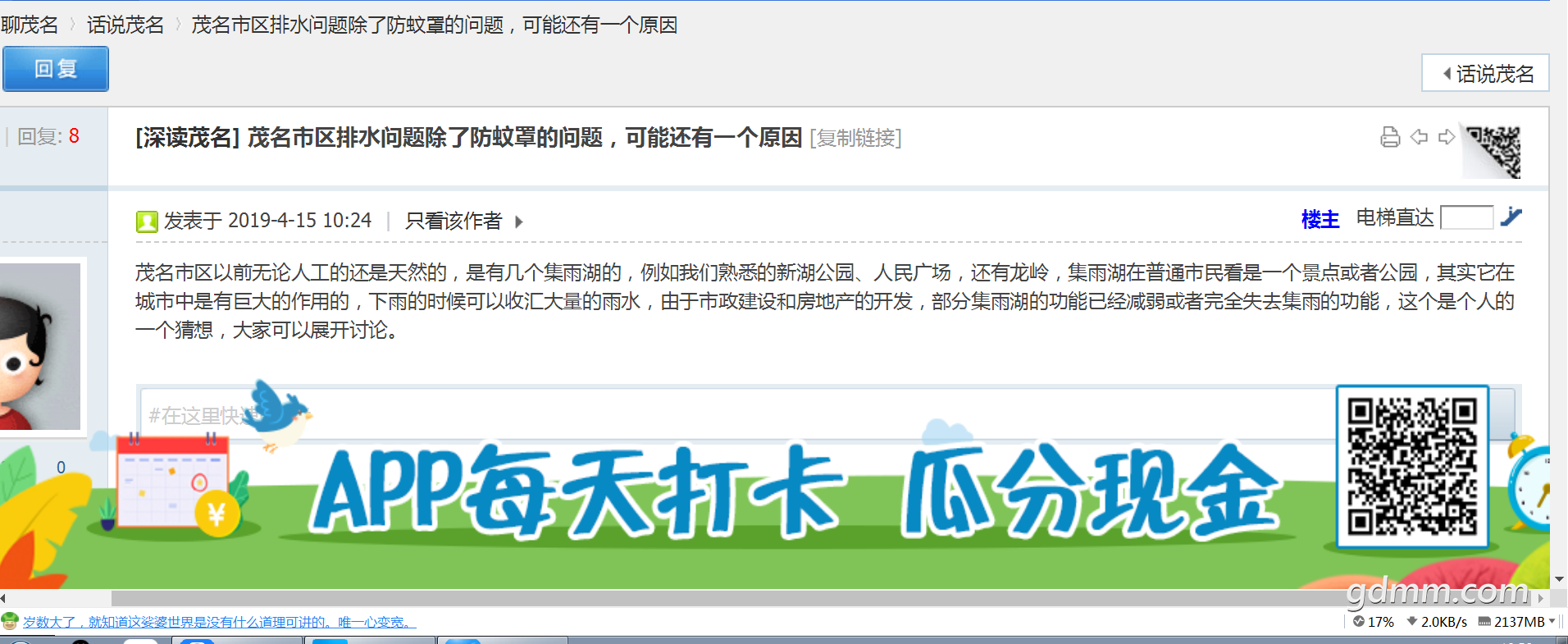This screenshot has width=1568, height=644.
Task: Open the bottom news ticker headline link
Action: click(x=219, y=622)
